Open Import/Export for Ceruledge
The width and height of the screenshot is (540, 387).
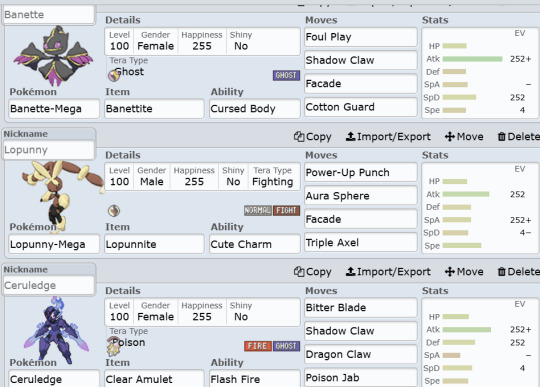[x=388, y=272]
